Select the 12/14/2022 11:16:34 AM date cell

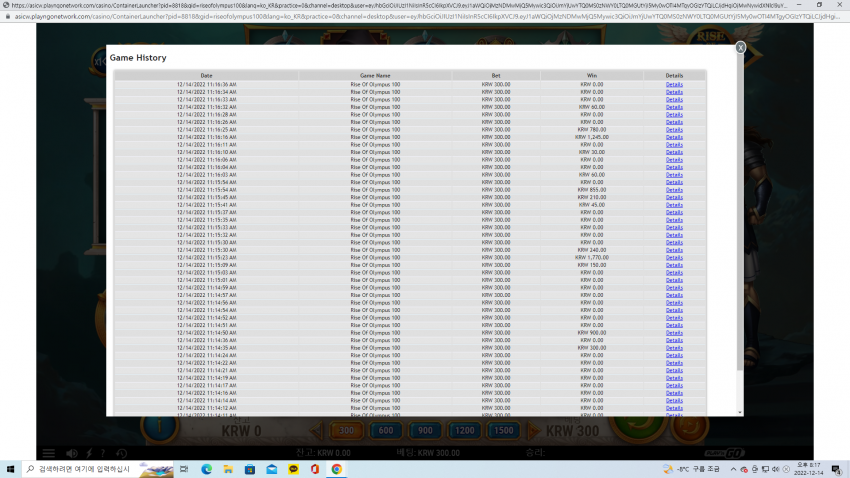click(x=207, y=92)
